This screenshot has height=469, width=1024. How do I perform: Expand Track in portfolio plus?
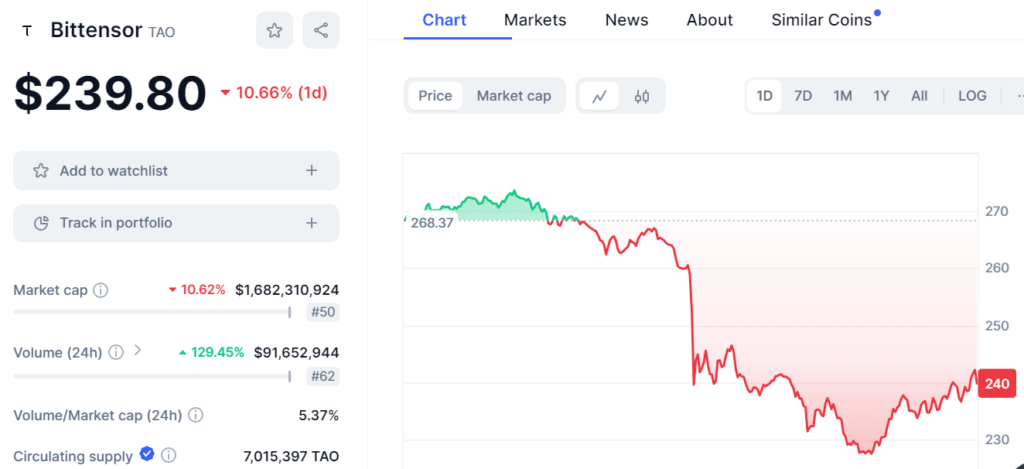(x=312, y=223)
